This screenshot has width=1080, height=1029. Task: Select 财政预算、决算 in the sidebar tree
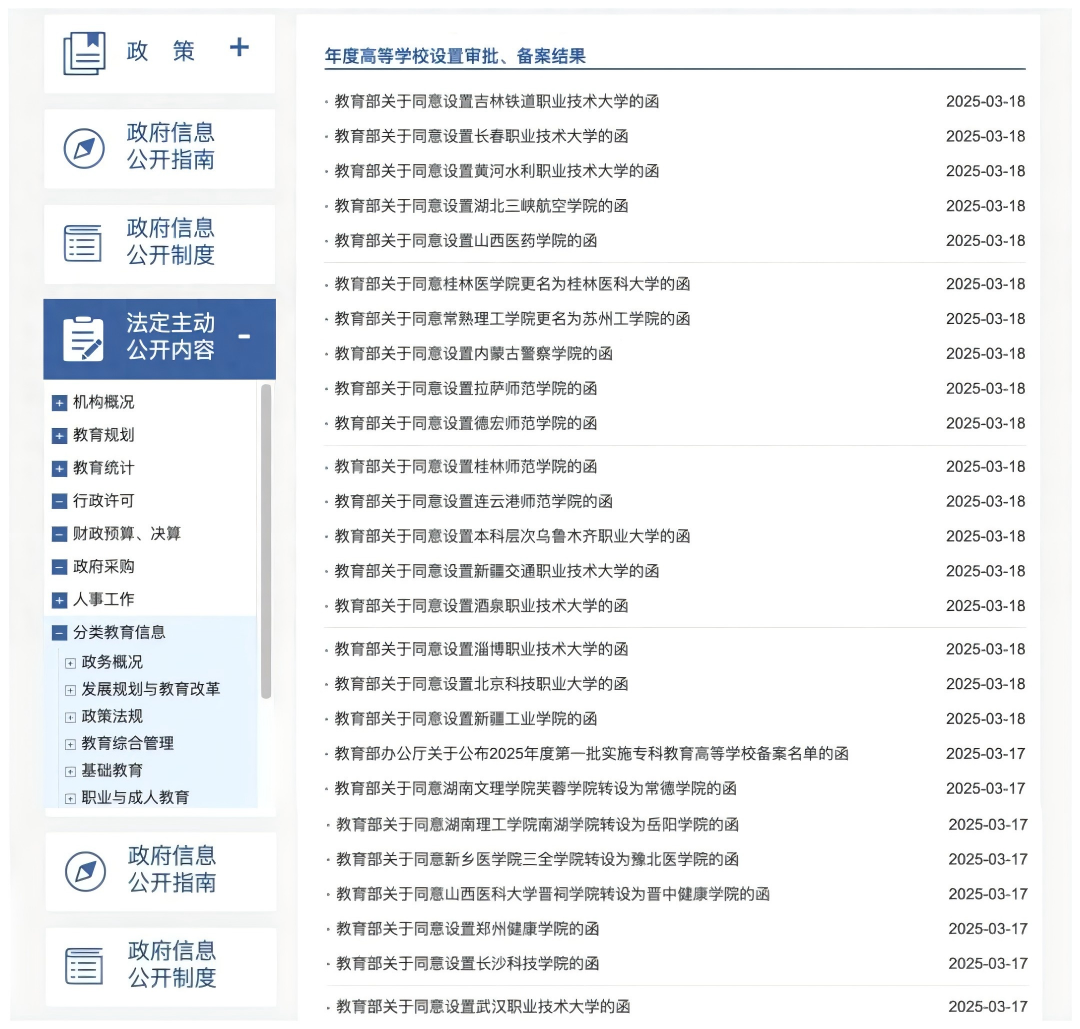point(126,534)
